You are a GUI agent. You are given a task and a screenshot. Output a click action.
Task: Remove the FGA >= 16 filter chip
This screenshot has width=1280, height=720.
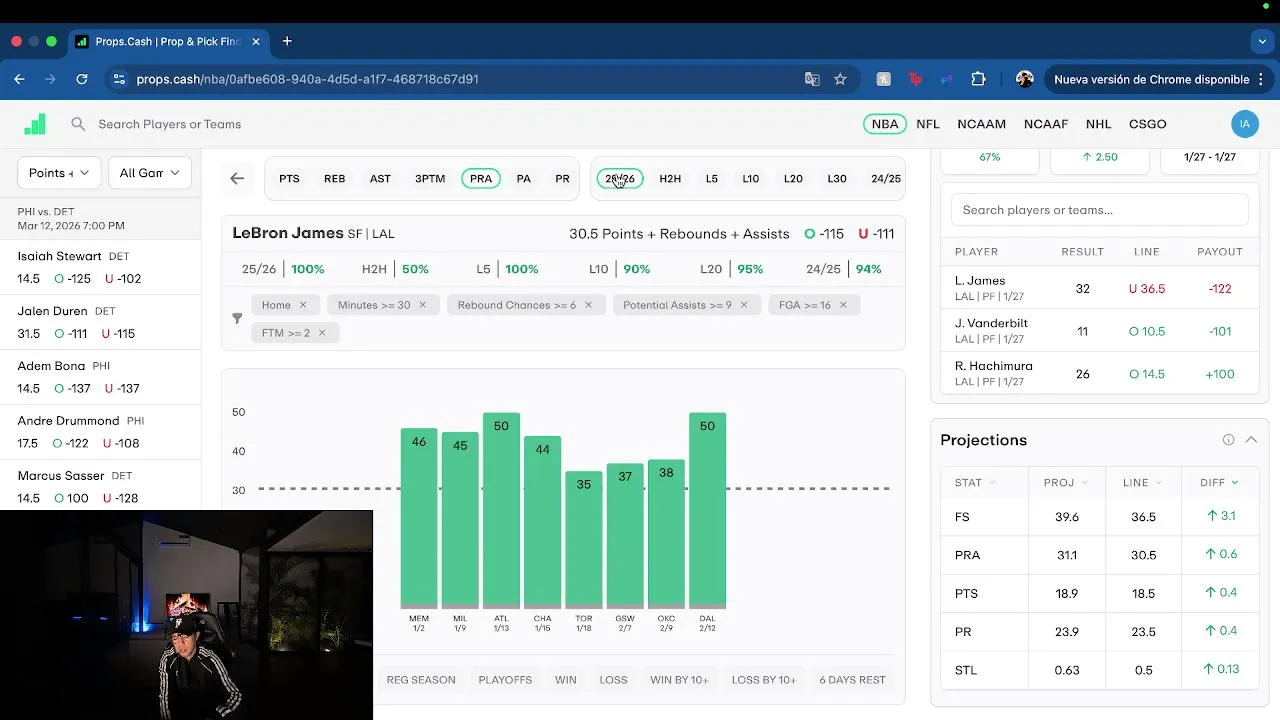pyautogui.click(x=843, y=305)
